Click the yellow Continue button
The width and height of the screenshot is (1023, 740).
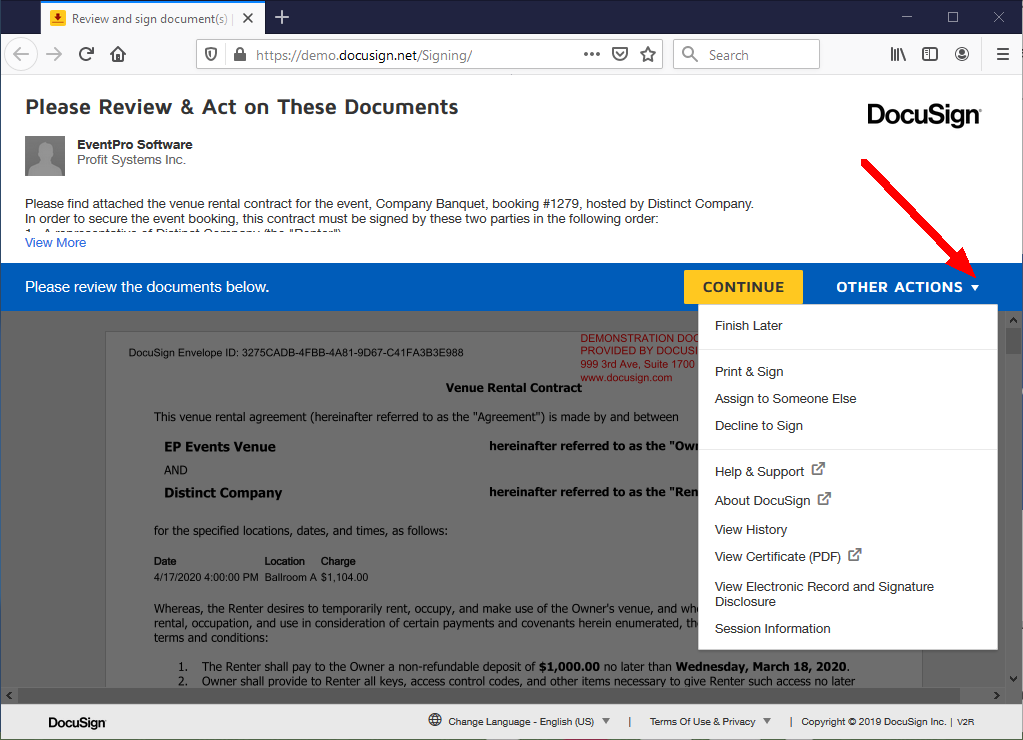coord(743,287)
